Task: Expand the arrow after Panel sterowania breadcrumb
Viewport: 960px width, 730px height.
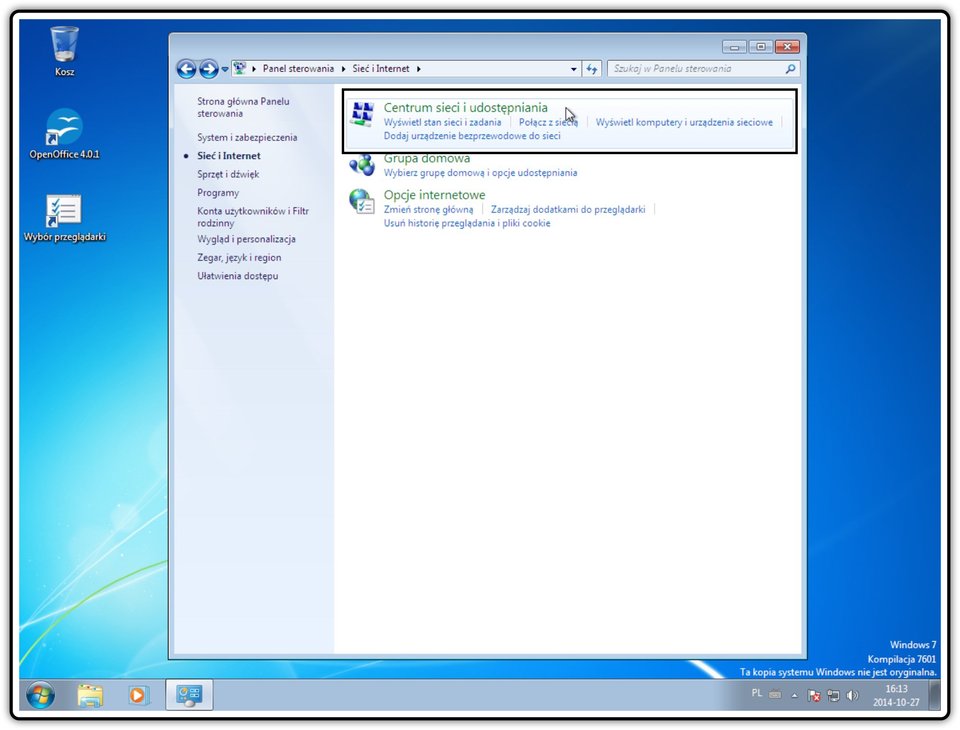Action: 343,69
